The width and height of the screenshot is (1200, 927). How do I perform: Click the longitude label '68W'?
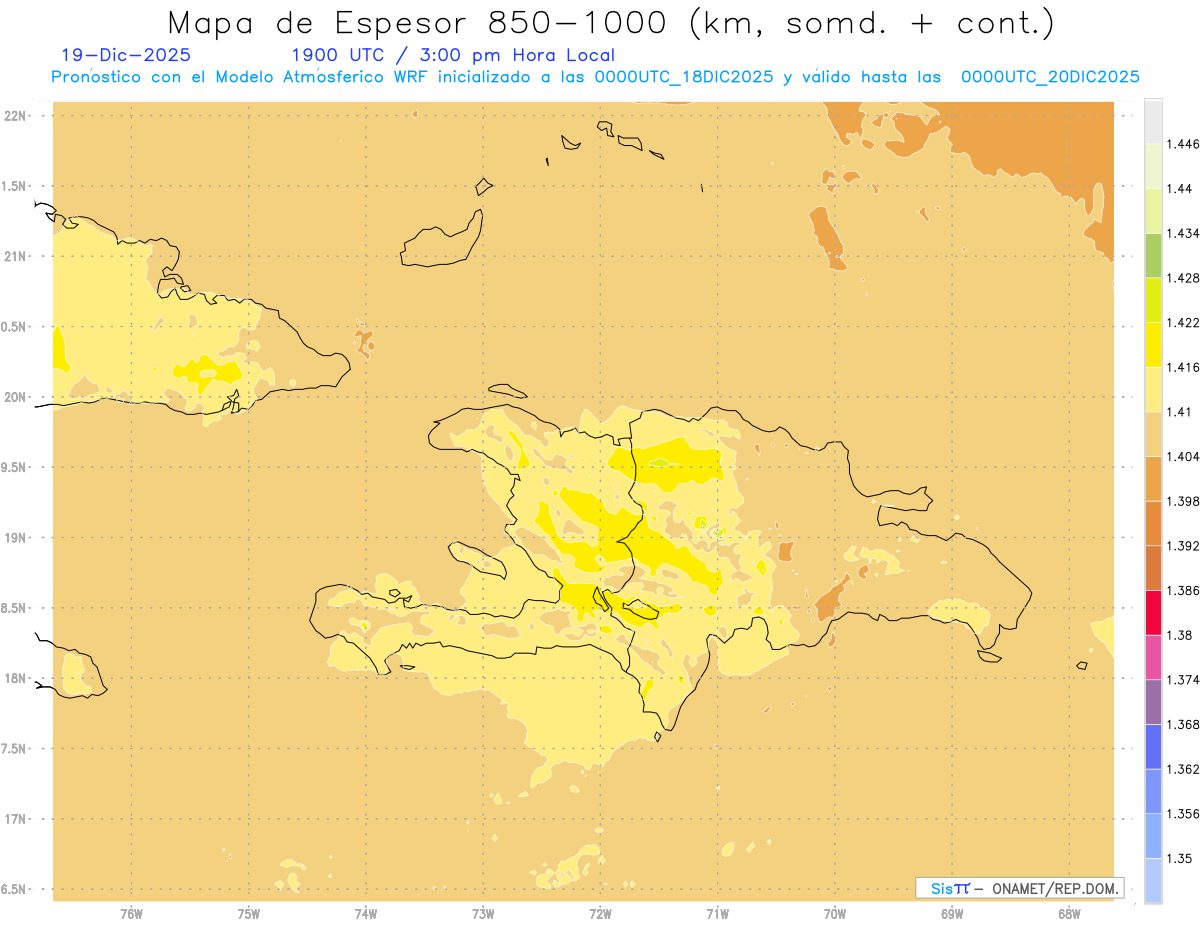(x=1069, y=914)
